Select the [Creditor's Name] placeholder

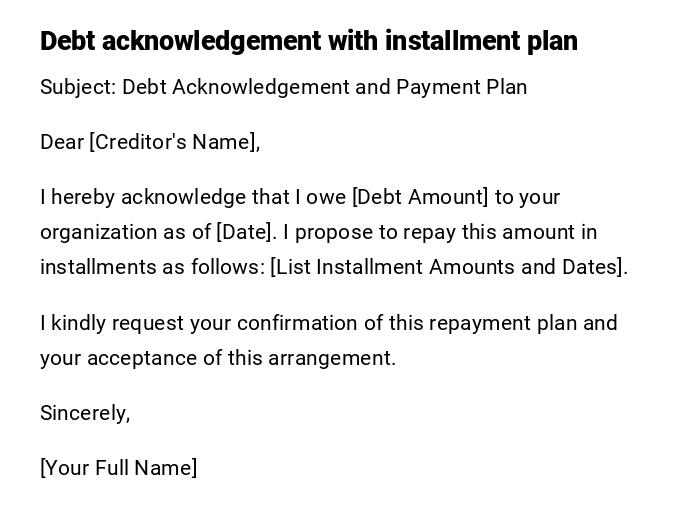point(174,142)
